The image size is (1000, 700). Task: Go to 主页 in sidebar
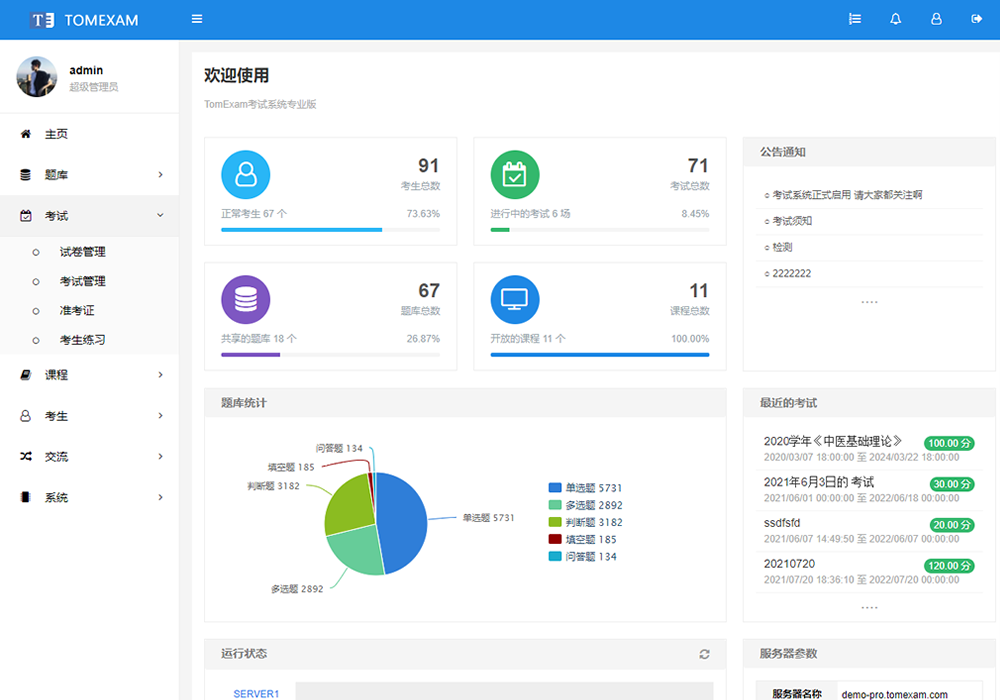point(56,134)
